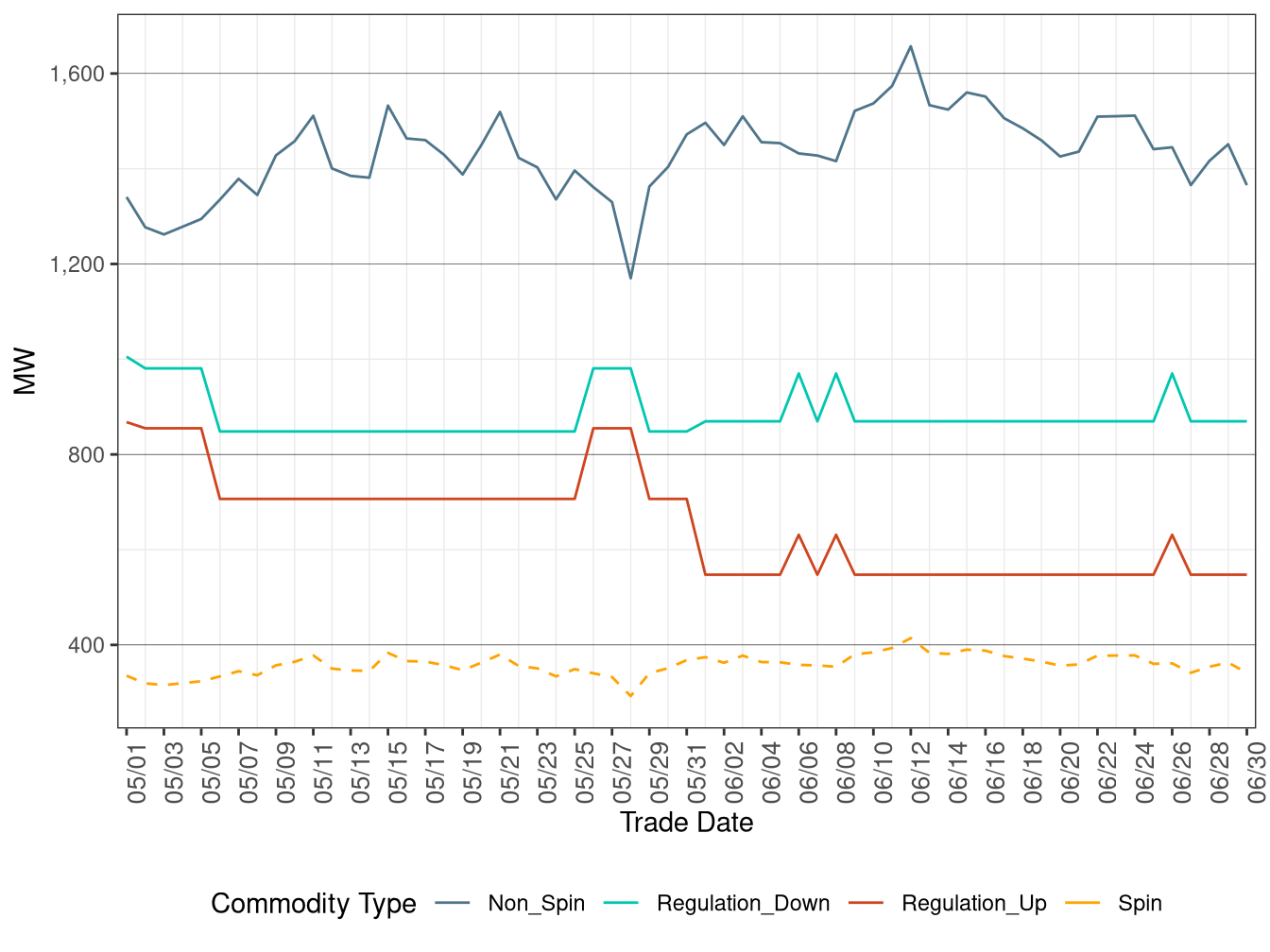Click the "06/06" date tick label
The image size is (1270, 952).
pyautogui.click(x=810, y=773)
